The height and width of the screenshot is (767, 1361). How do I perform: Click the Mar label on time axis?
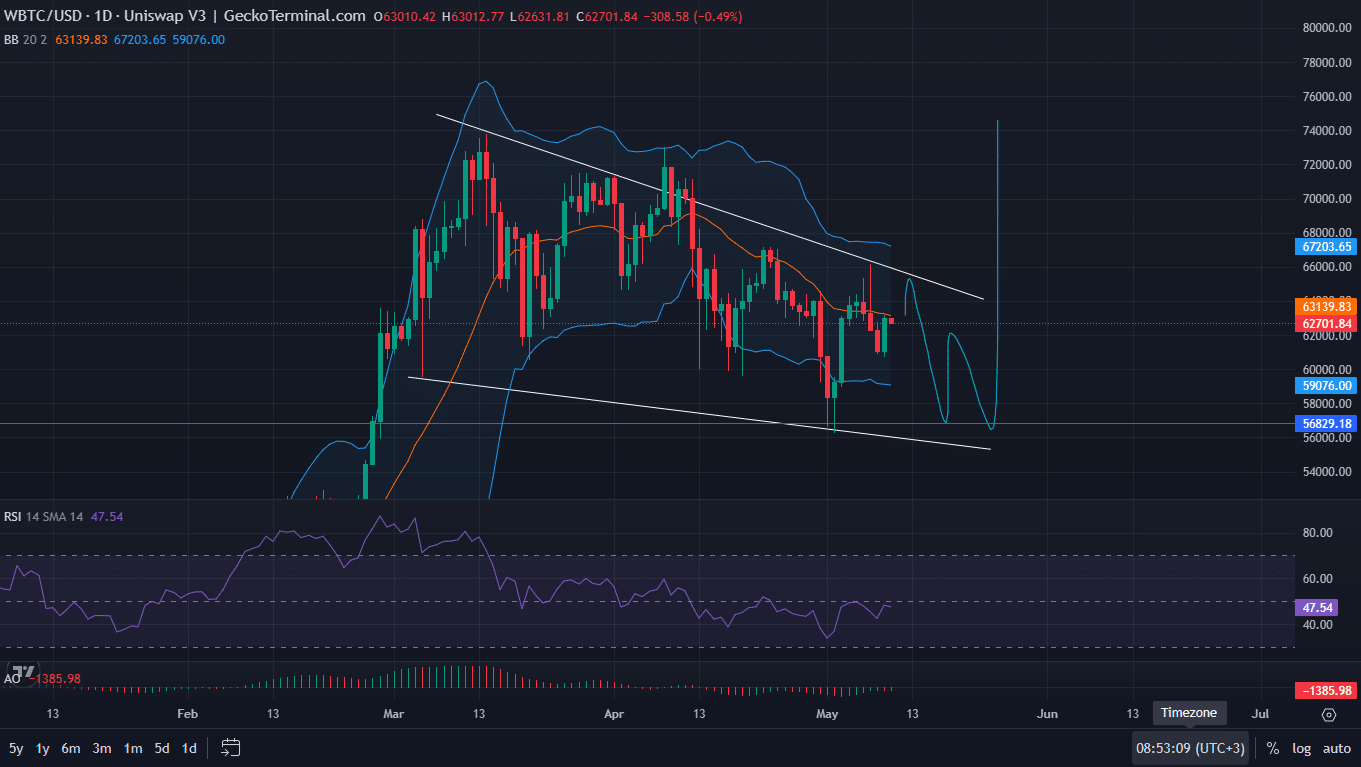pyautogui.click(x=394, y=714)
